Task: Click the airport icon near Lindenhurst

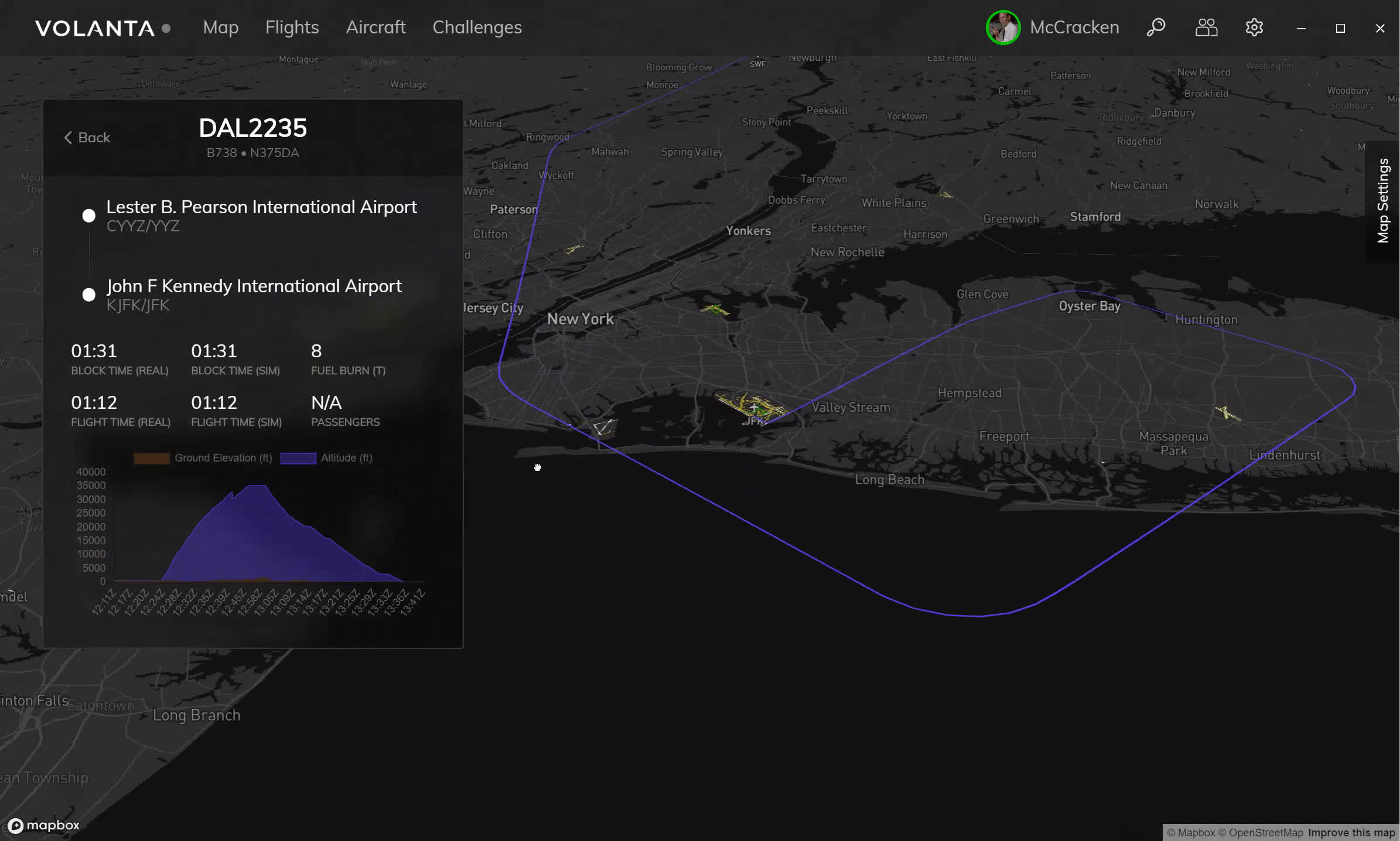Action: point(1227,413)
